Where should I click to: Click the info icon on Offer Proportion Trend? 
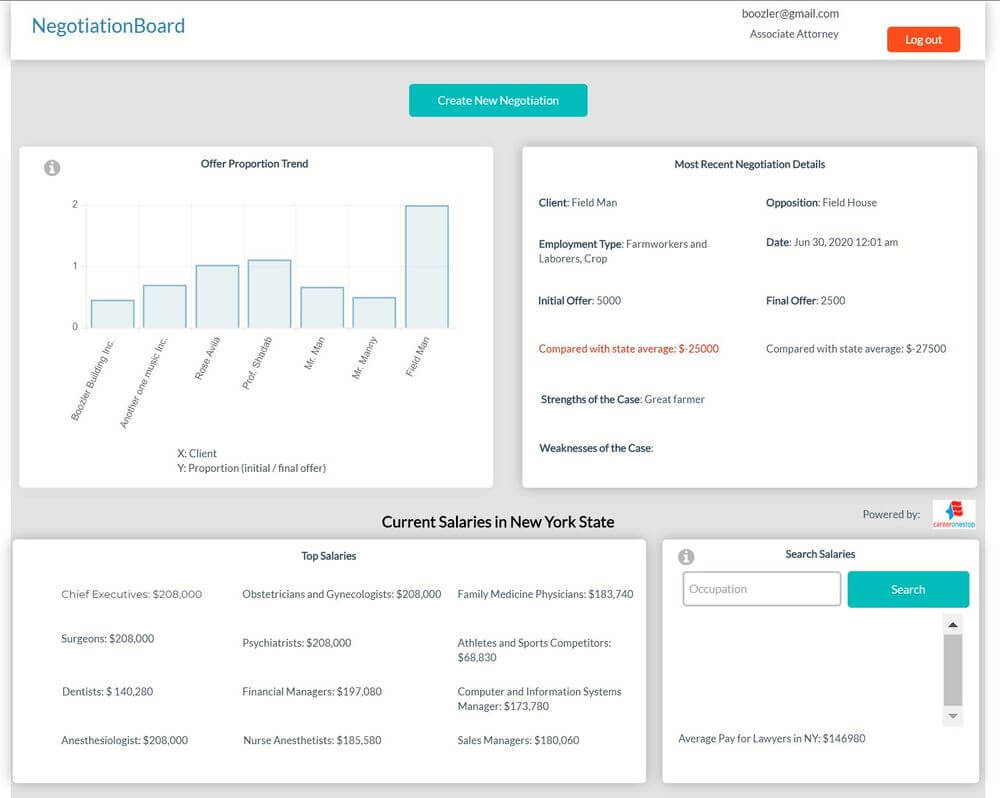(x=51, y=168)
